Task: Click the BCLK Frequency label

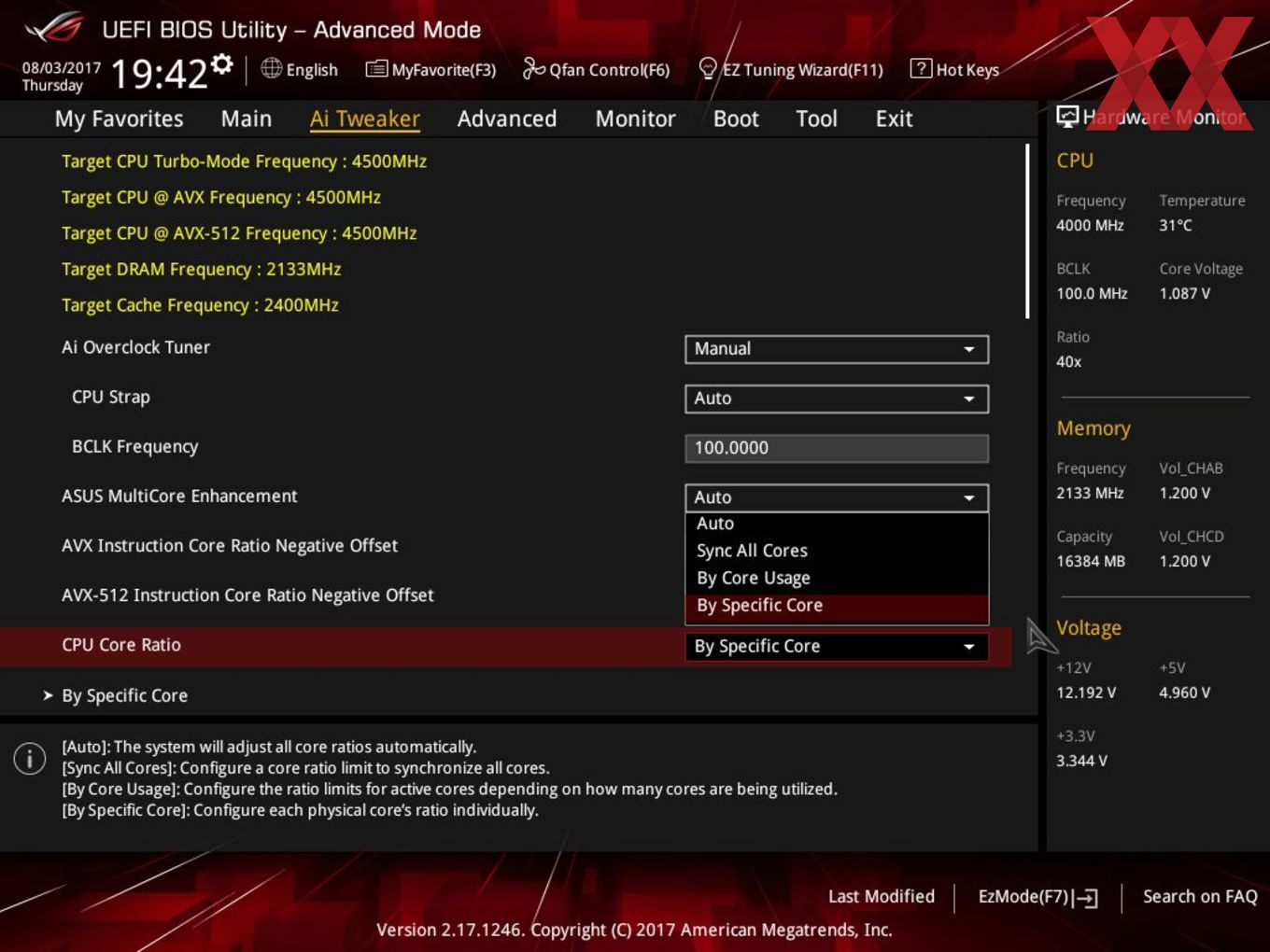Action: (135, 447)
